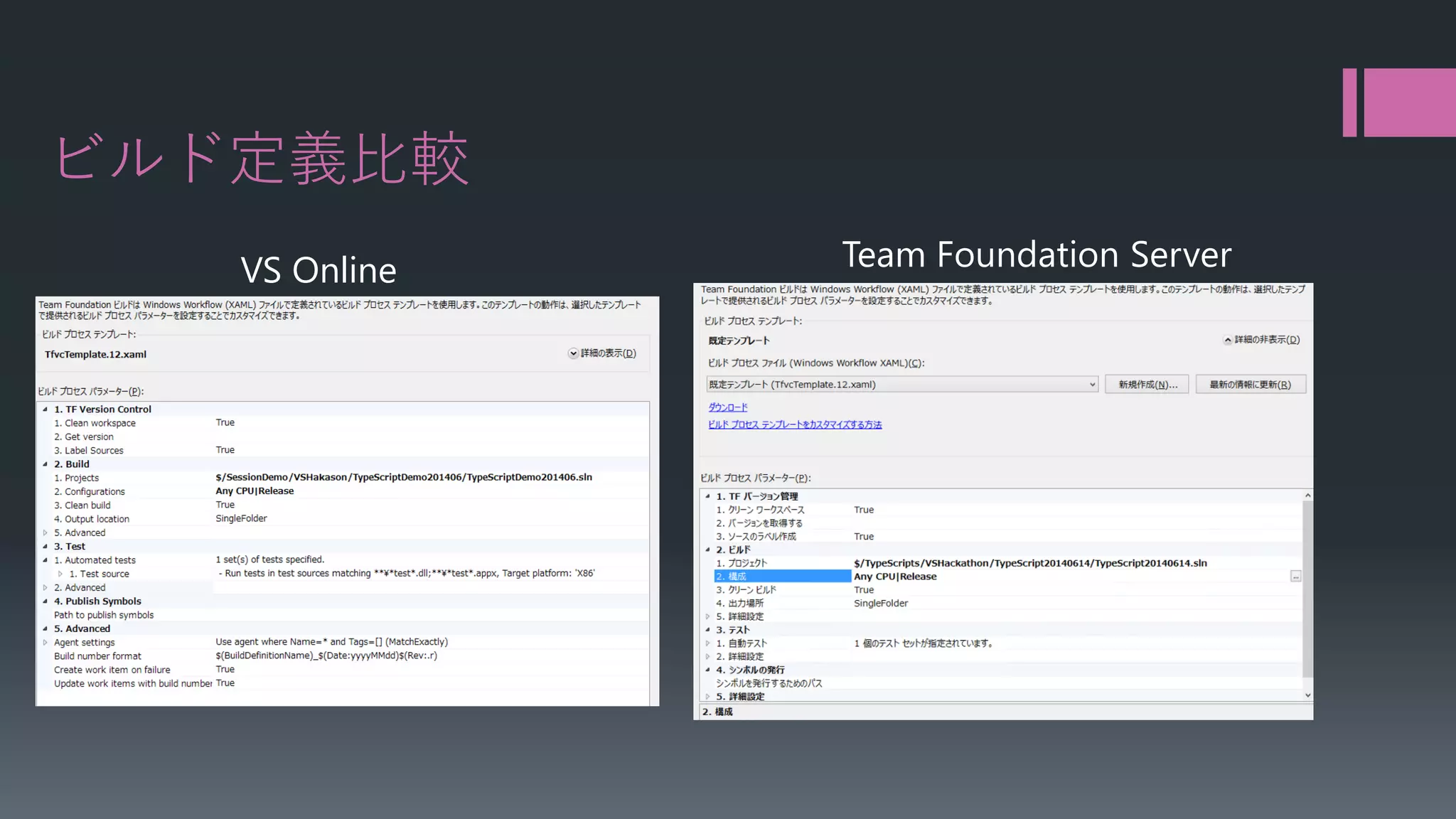1456x819 pixels.
Task: Collapse the '4. シンボルの発行' section
Action: tap(707, 670)
